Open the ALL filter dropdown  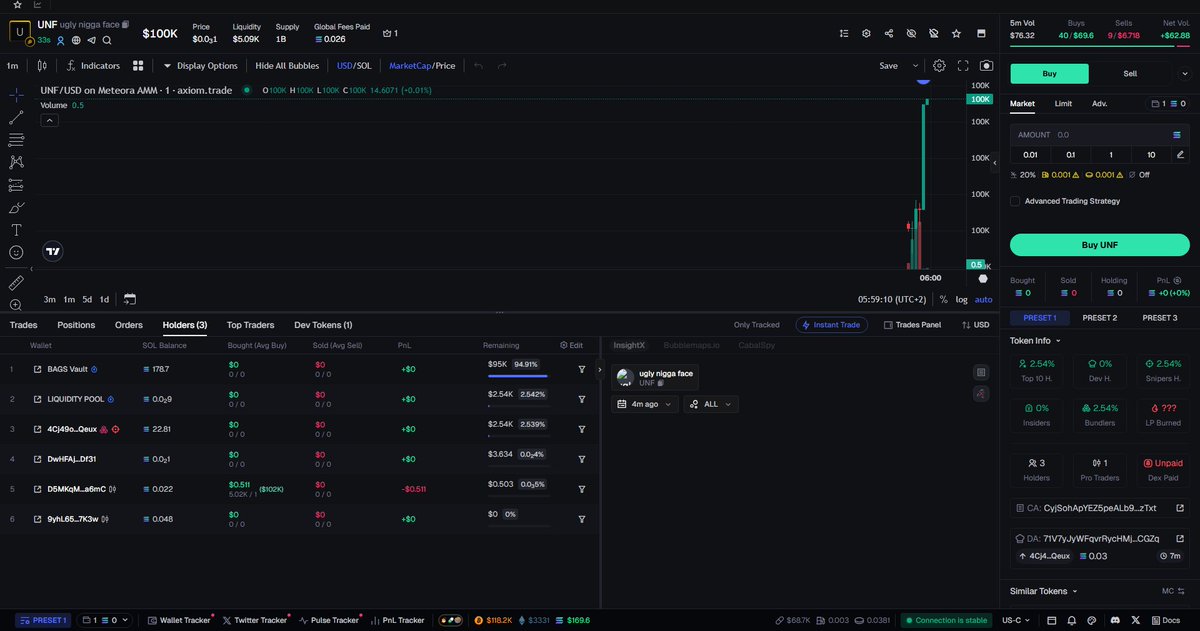click(711, 404)
